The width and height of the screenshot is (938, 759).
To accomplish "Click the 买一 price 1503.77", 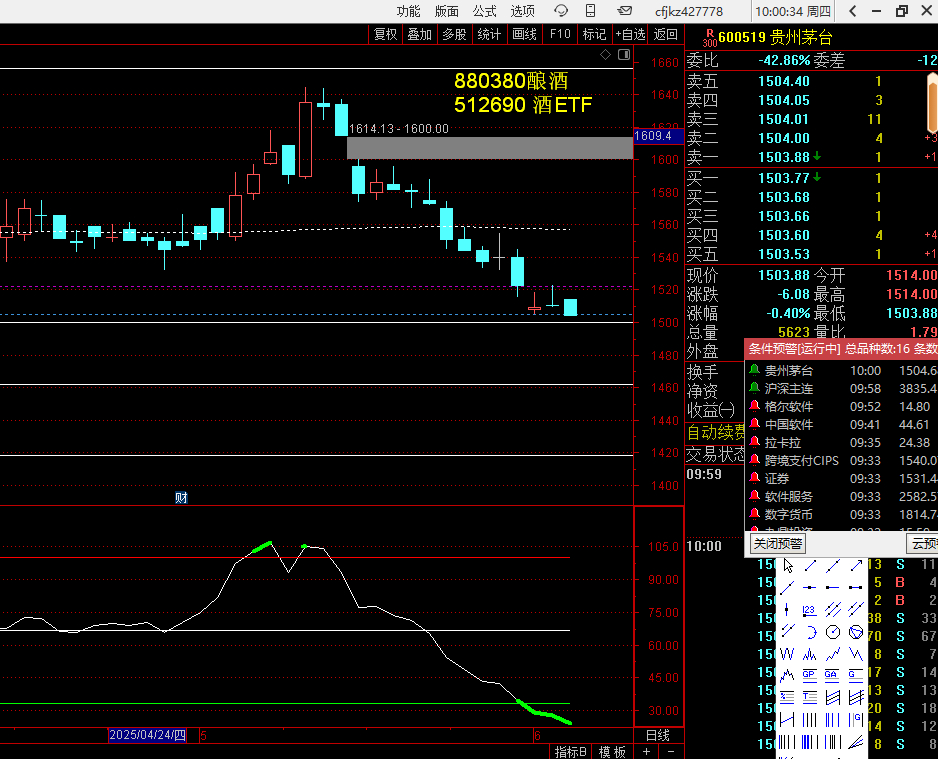I will coord(784,178).
